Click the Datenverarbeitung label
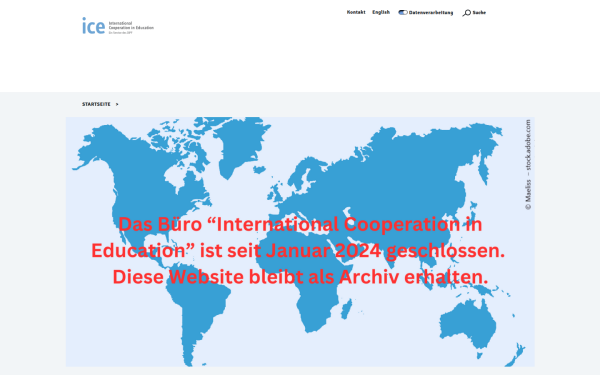This screenshot has width=600, height=375. 431,13
